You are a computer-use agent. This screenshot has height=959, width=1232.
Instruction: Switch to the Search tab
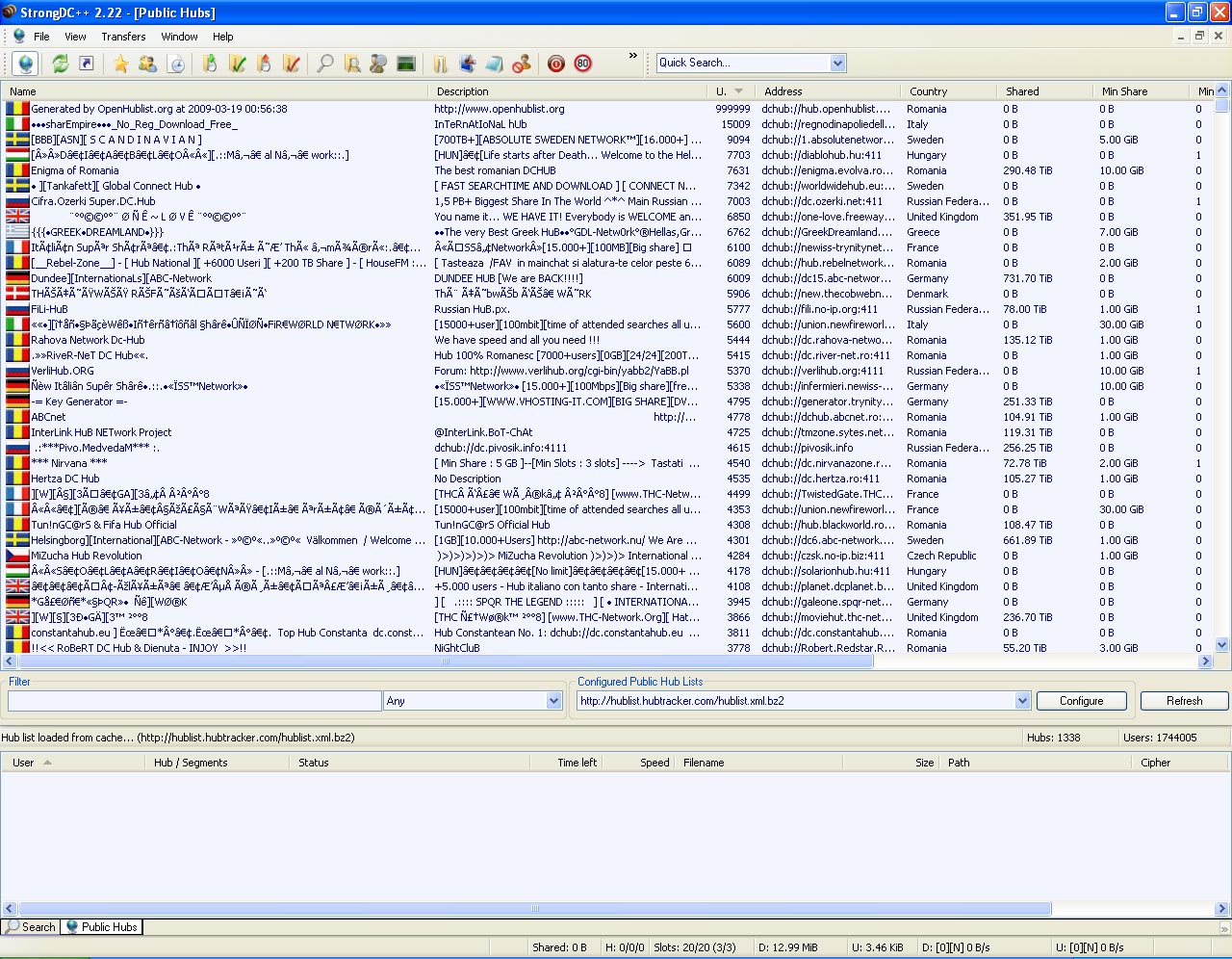tap(31, 927)
